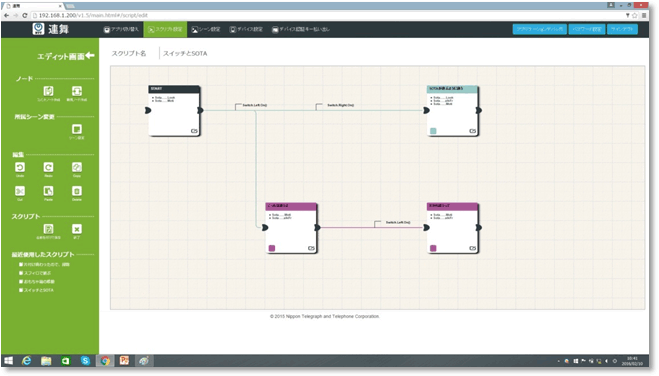The width and height of the screenshot is (659, 376).
Task: Open the シーン設定 tab
Action: (206, 29)
